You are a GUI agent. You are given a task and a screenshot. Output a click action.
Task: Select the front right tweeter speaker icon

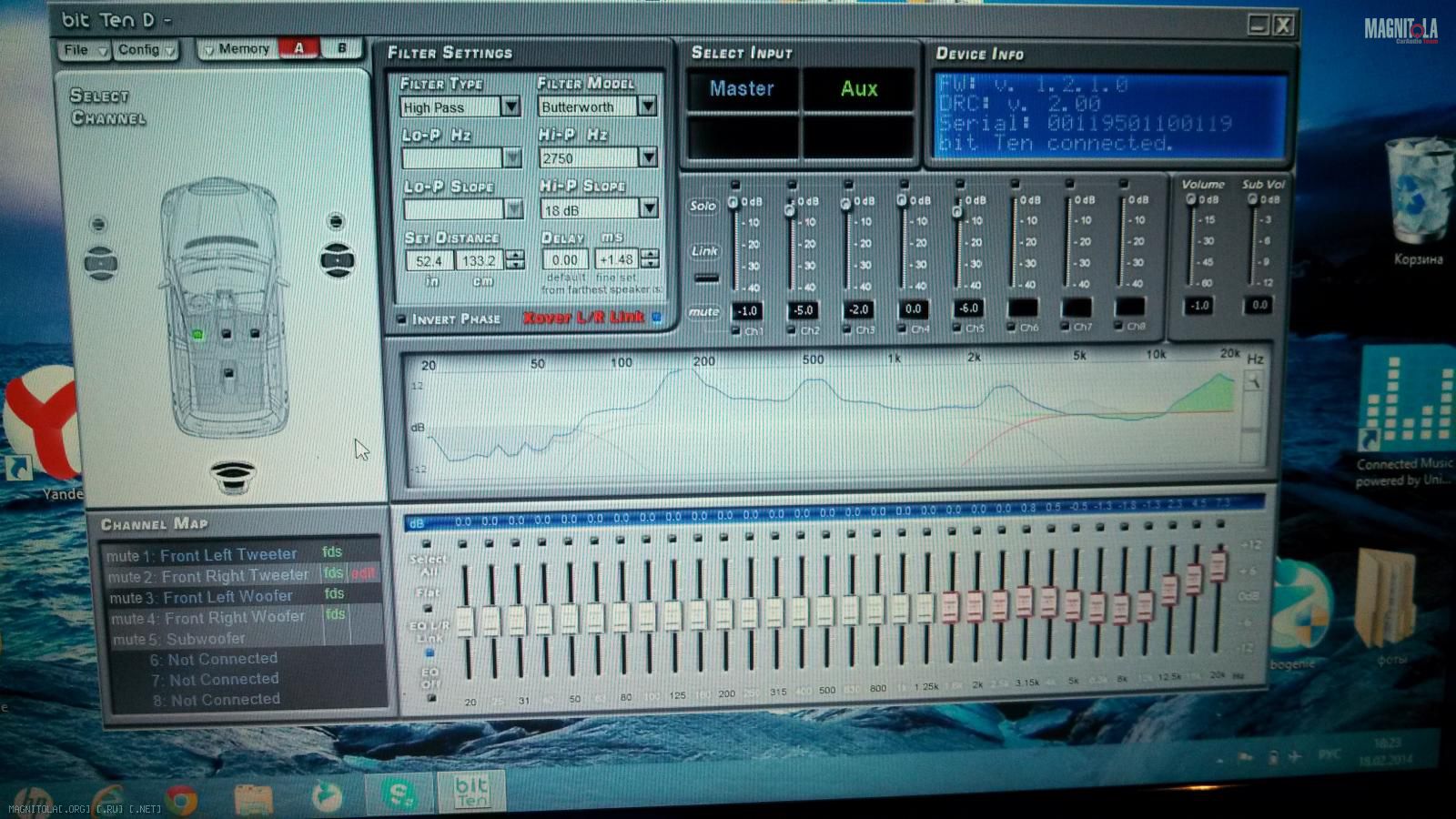click(336, 221)
